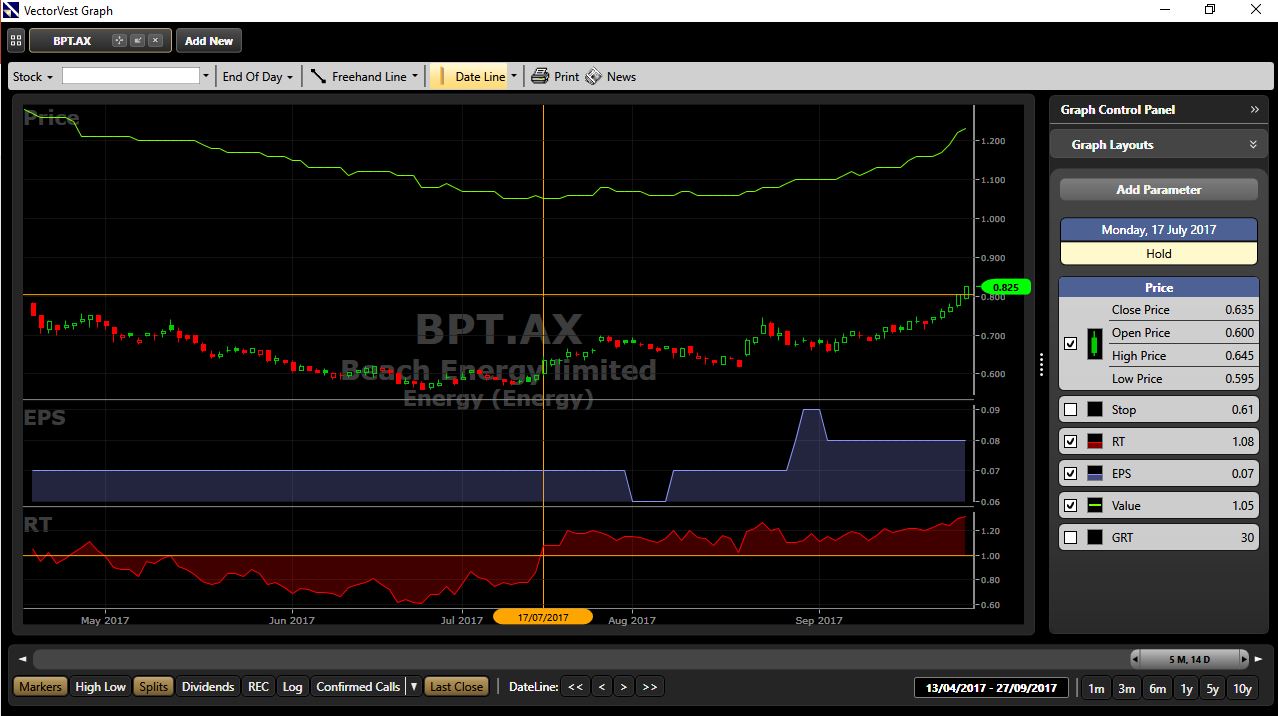Click the date range 13/04/2017 - 27/09/2017 field

tap(992, 688)
